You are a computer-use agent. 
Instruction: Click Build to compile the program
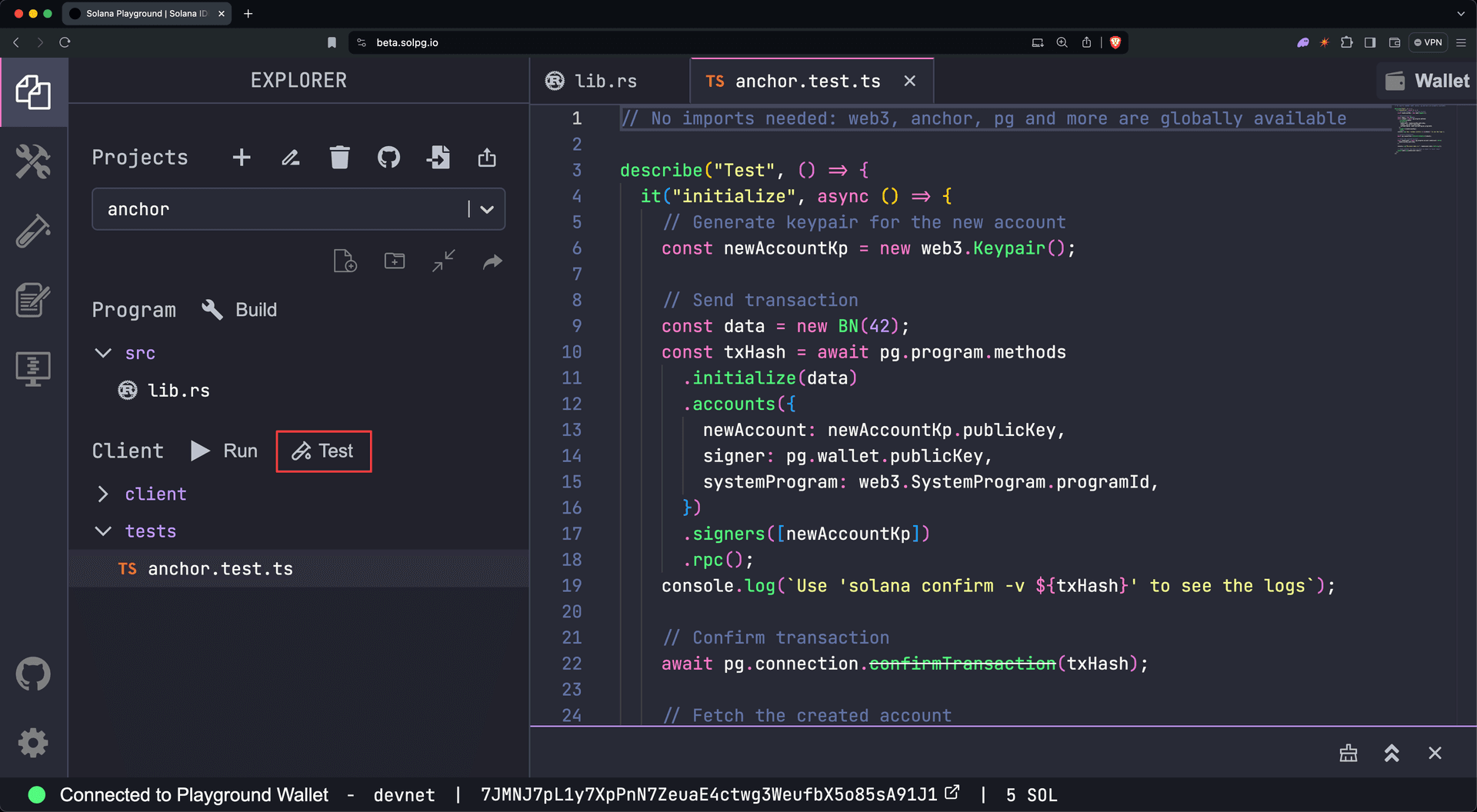coord(239,309)
